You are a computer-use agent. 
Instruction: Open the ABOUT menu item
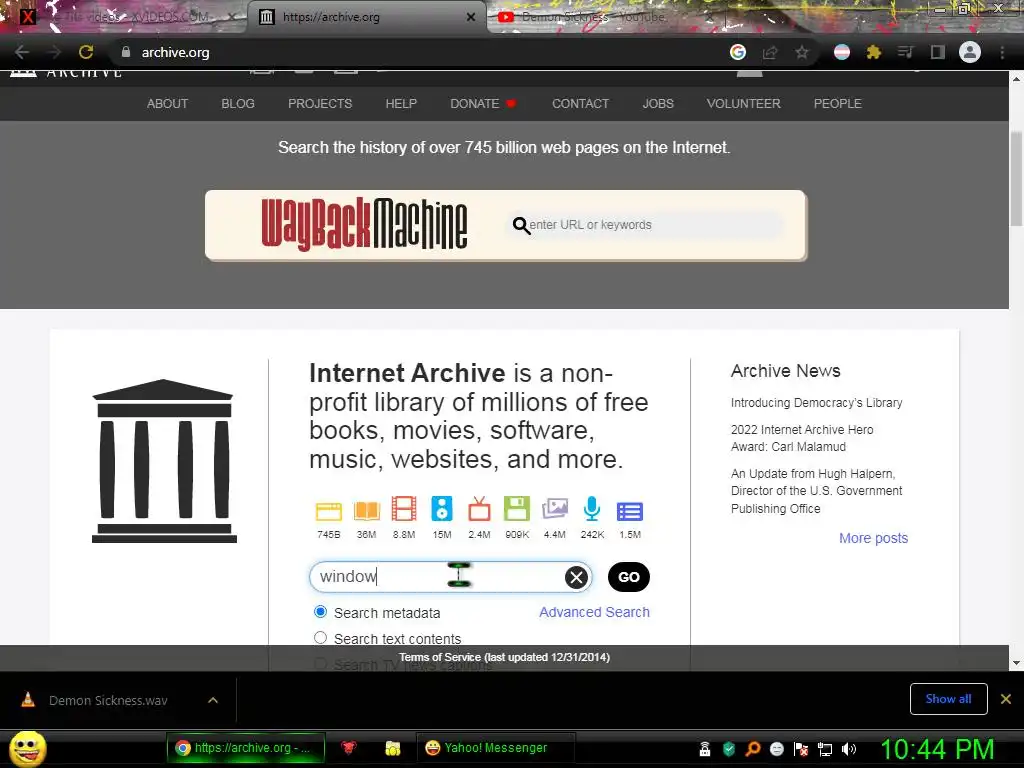167,104
